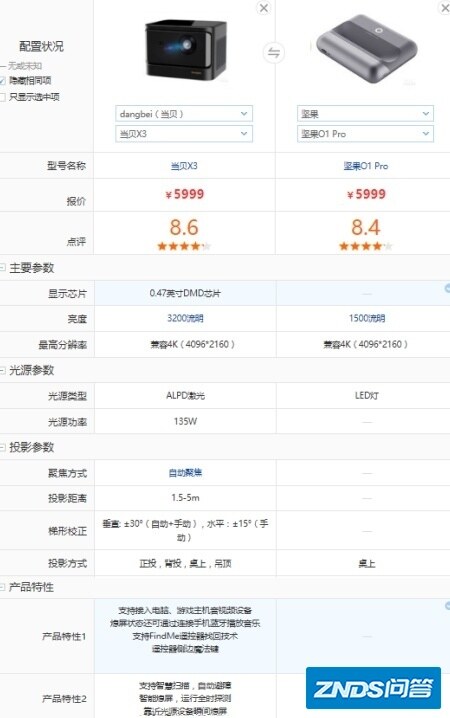Open the 当贝X3 model name link
The height and width of the screenshot is (718, 450).
tap(184, 166)
